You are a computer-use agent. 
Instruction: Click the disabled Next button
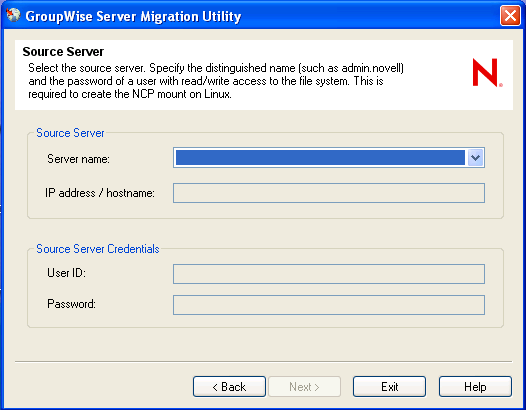pyautogui.click(x=305, y=387)
